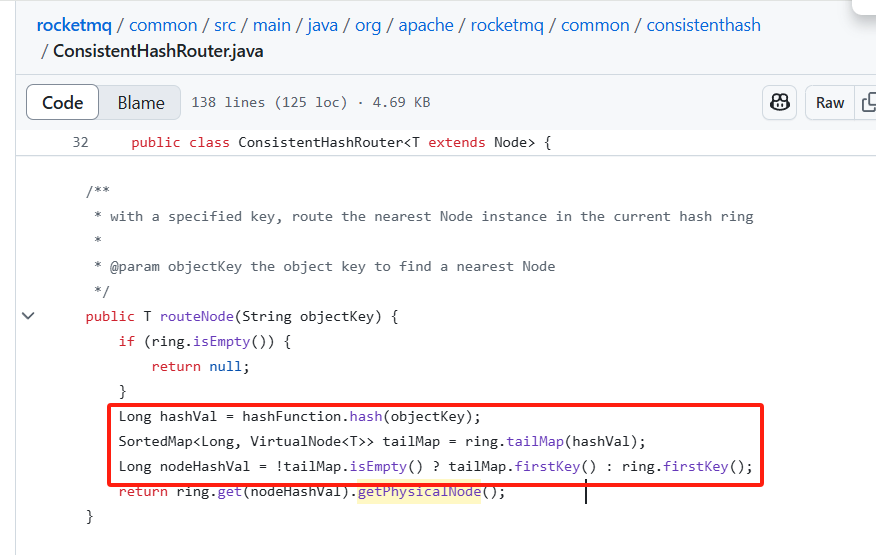The height and width of the screenshot is (555, 876).
Task: Open the rocketmq package folder after apache
Action: pos(507,25)
